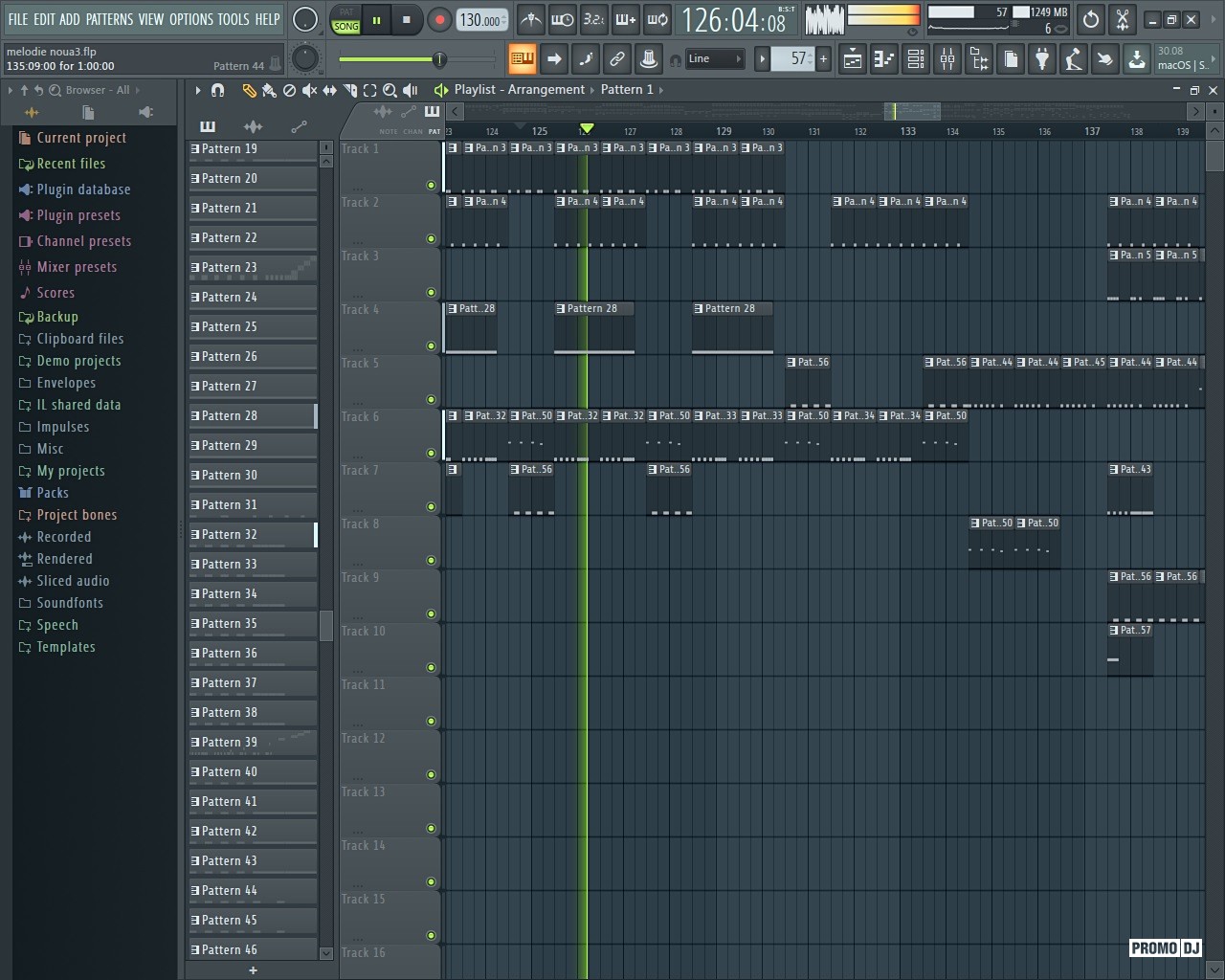Select the slip edit tool in playlist
This screenshot has height=980, width=1225.
click(x=329, y=90)
